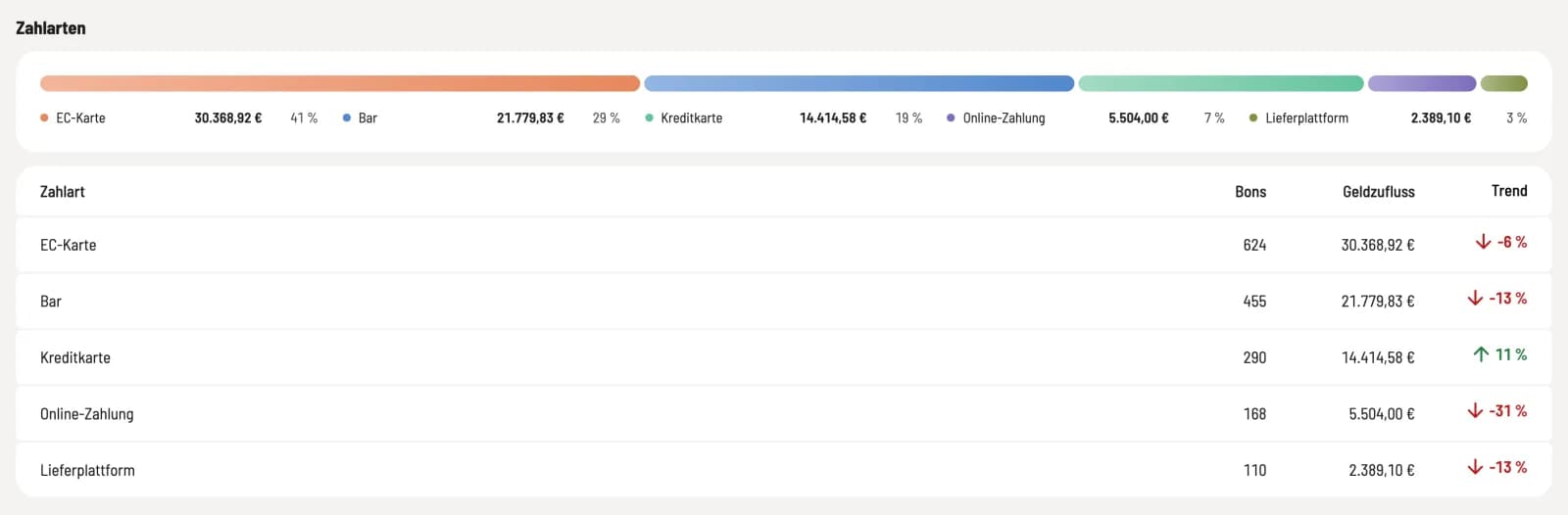The width and height of the screenshot is (1568, 515).
Task: Sort by the Zahlart column header
Action: (x=62, y=192)
